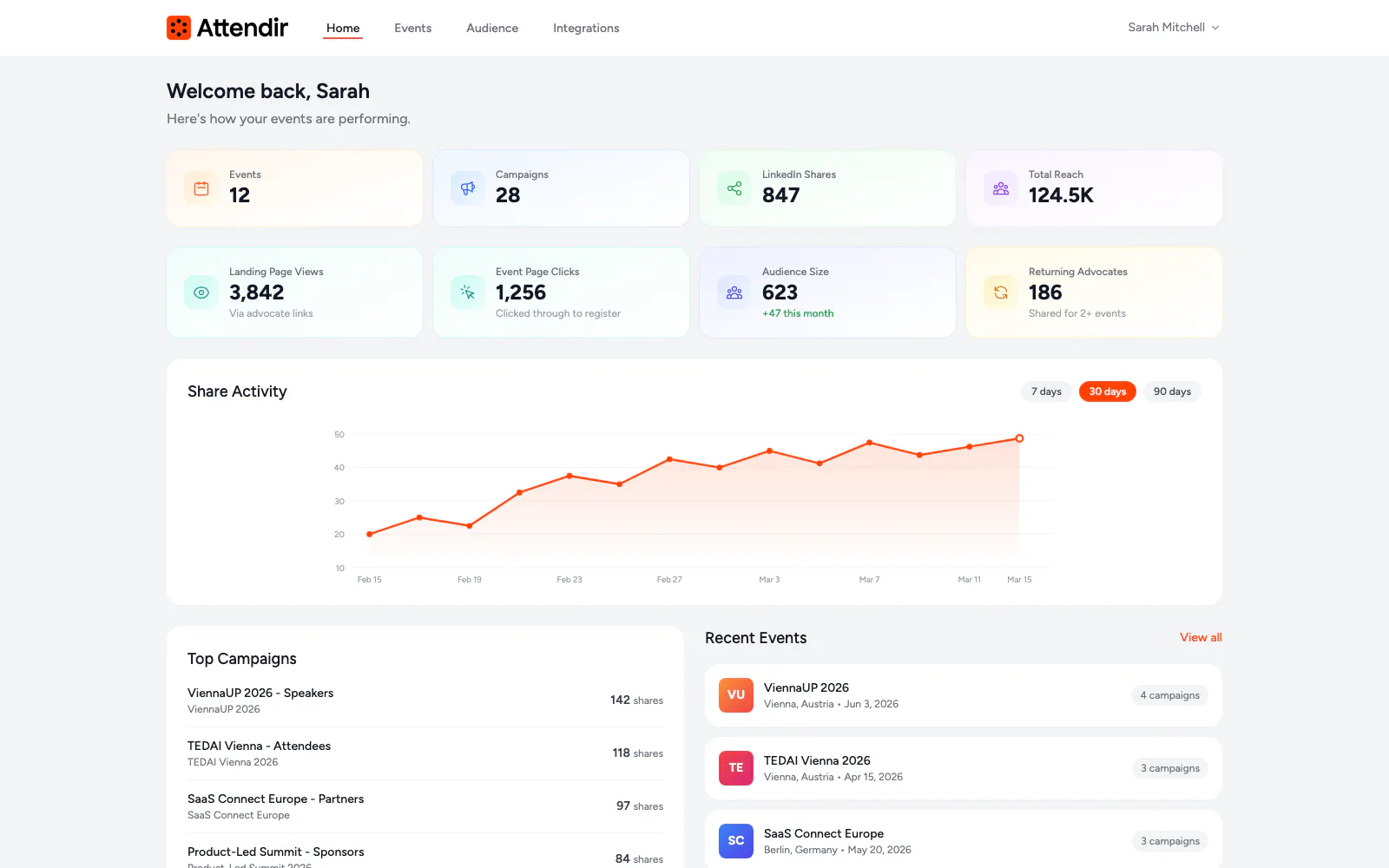This screenshot has width=1389, height=868.
Task: Click the 124.5K Total Reach value
Action: [1061, 195]
